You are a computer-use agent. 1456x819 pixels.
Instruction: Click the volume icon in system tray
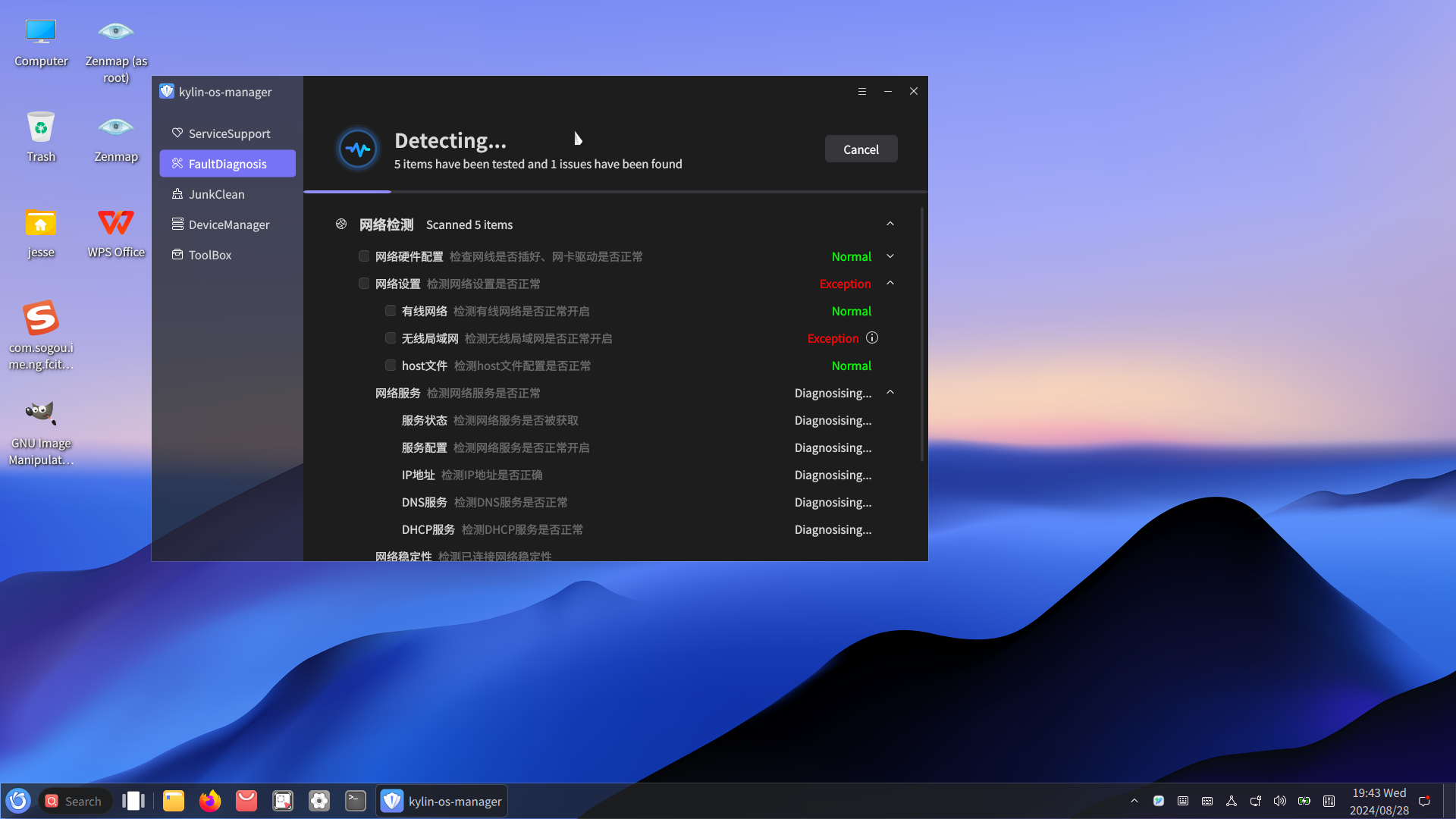[1280, 801]
